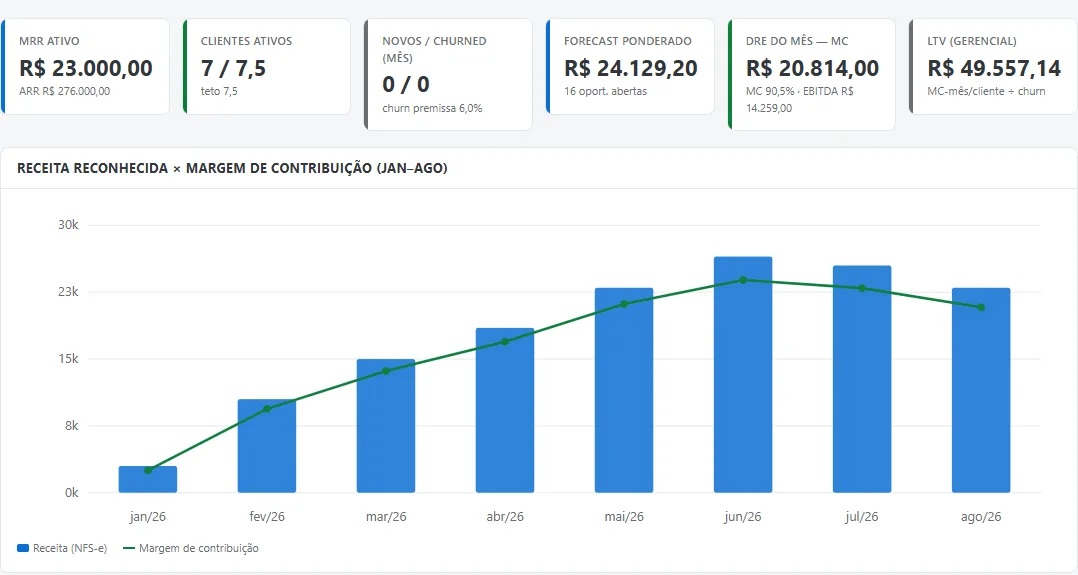1078x575 pixels.
Task: Open the LTV (GERENCIAL) card
Action: point(993,66)
